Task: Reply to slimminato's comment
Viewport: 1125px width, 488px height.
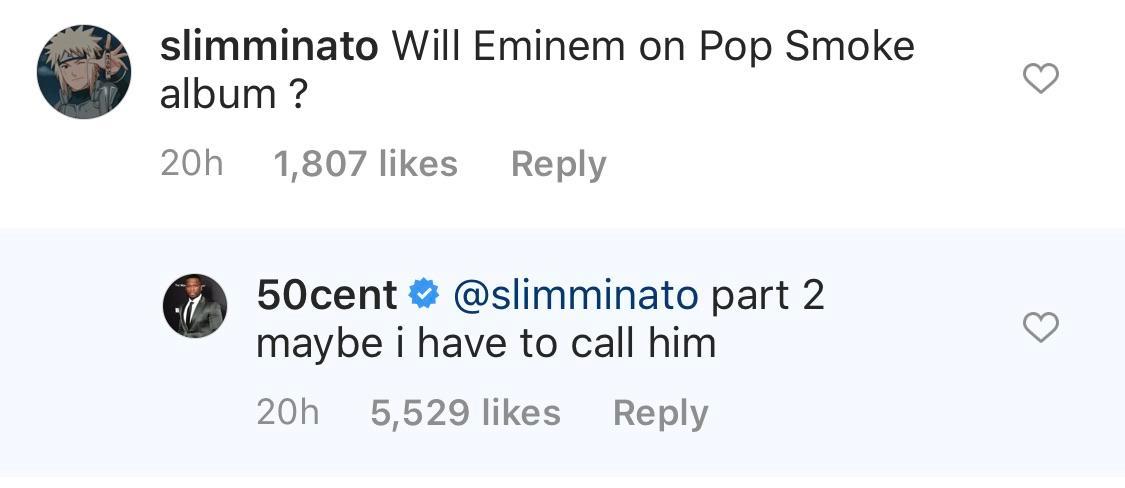Action: (558, 164)
